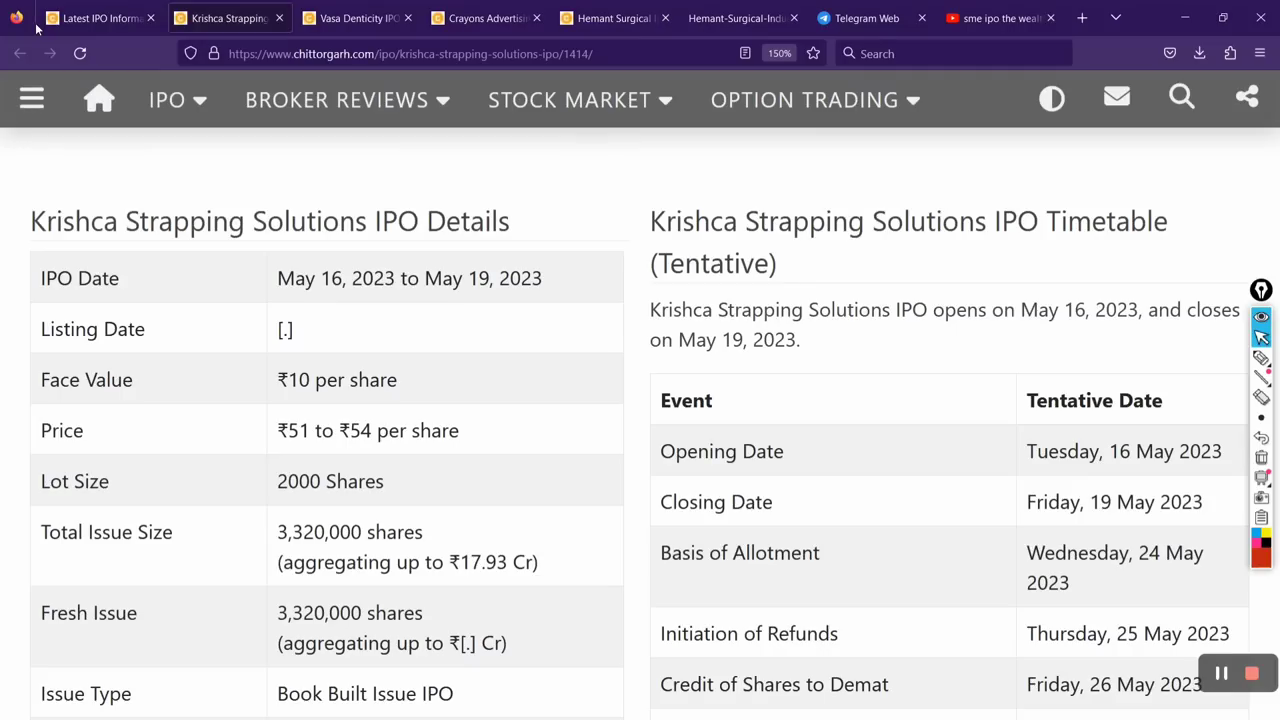The width and height of the screenshot is (1280, 720).
Task: Open the list all tabs dropdown
Action: [1116, 18]
